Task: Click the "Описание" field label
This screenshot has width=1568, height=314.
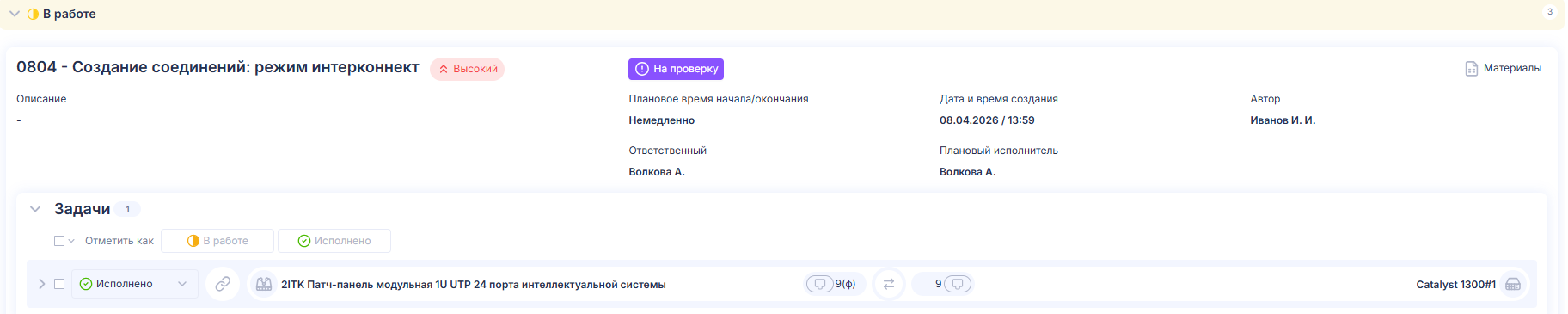Action: tap(41, 99)
